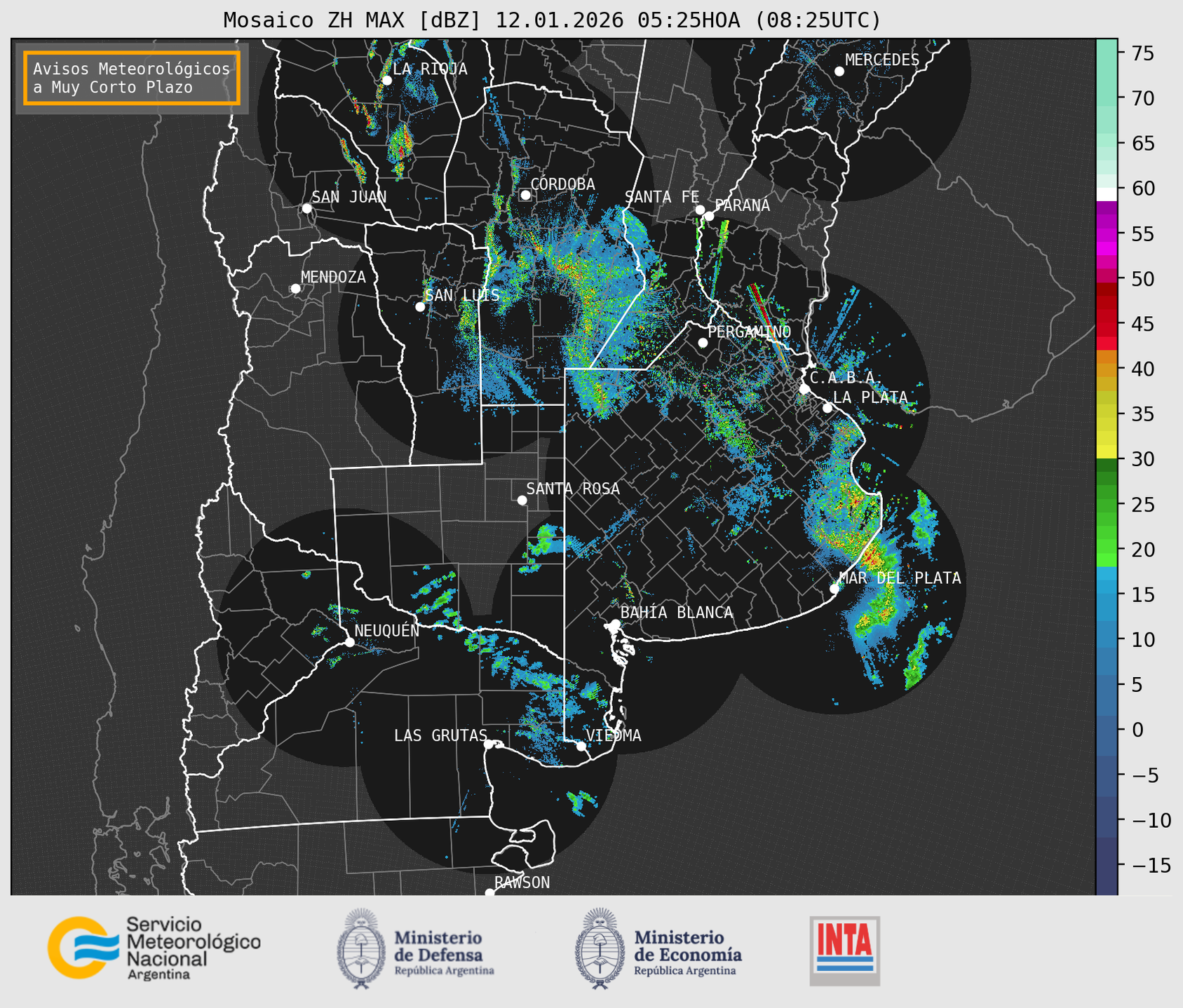Image resolution: width=1183 pixels, height=1008 pixels.
Task: Click the MERCEDES city marker dot
Action: (839, 71)
